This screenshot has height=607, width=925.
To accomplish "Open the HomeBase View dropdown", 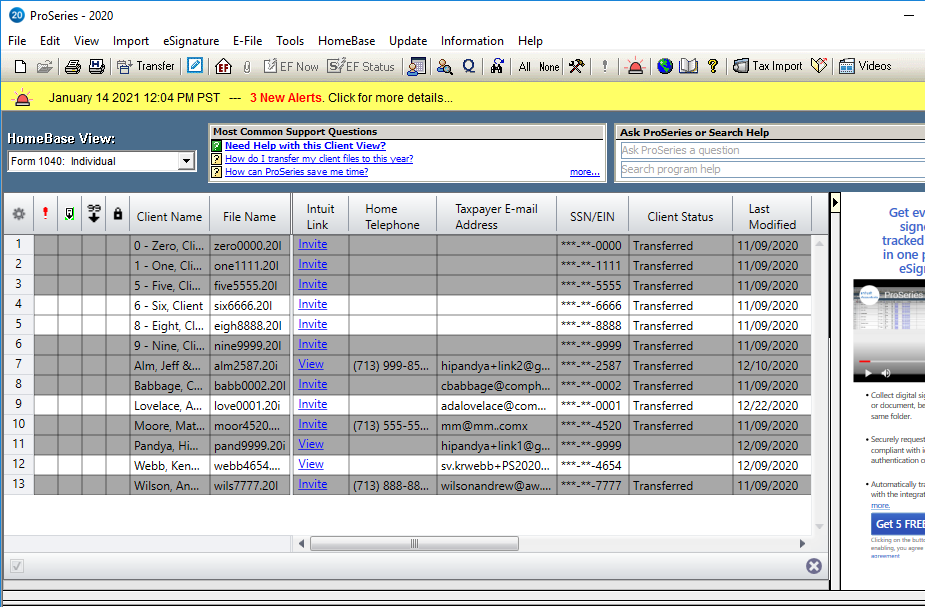I will click(x=186, y=160).
